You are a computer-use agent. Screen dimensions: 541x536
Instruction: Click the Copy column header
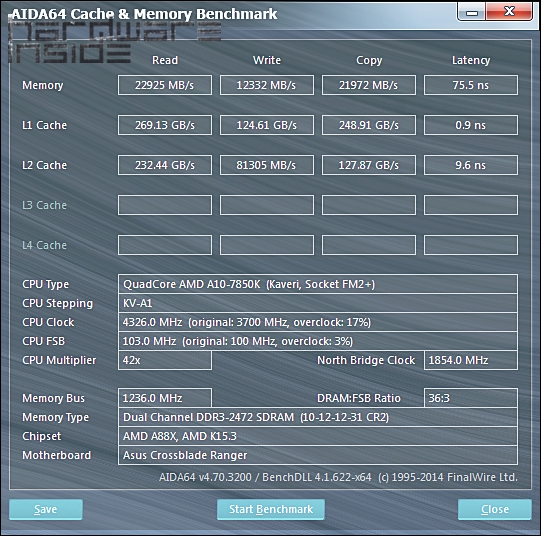point(369,60)
